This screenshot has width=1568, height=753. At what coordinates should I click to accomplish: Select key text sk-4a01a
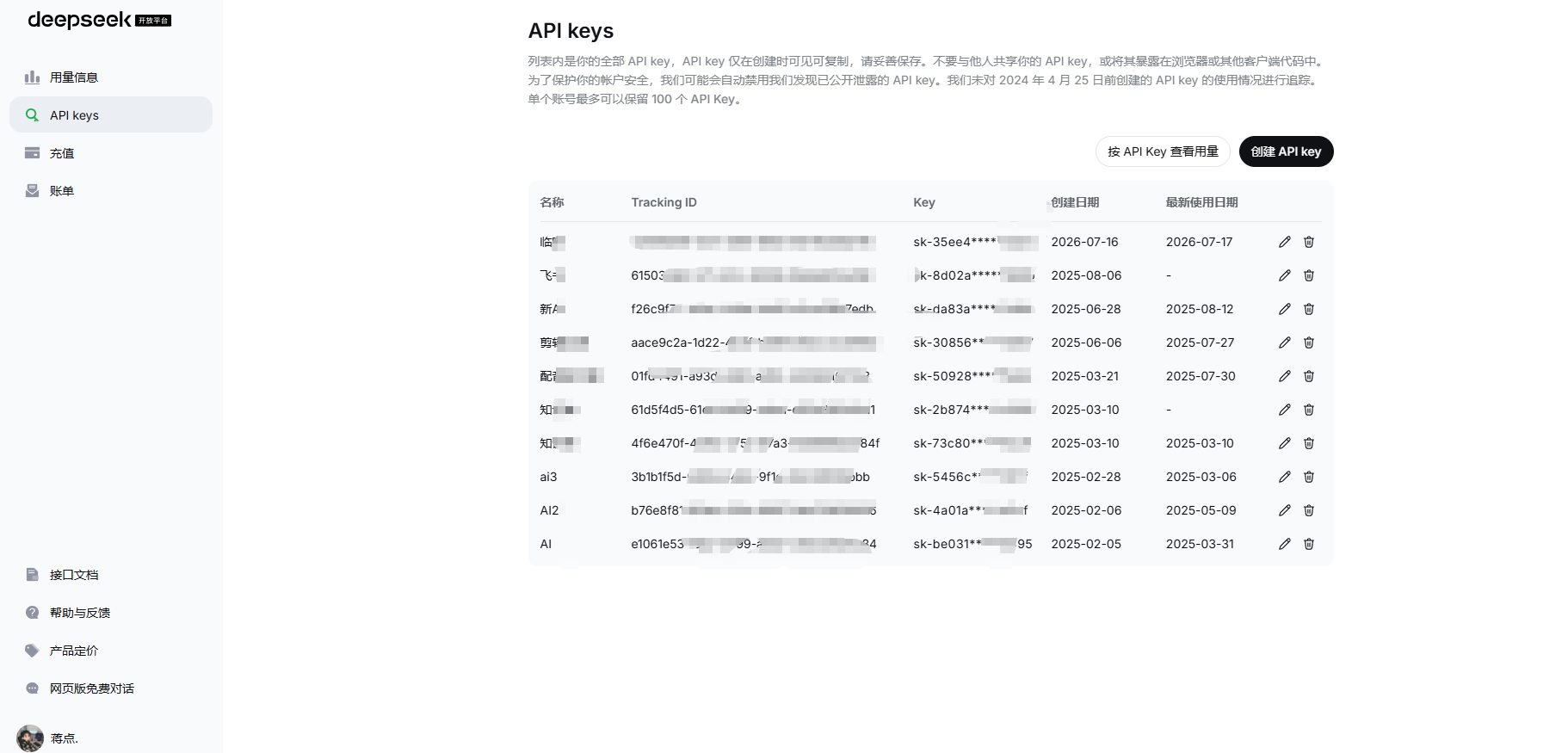pyautogui.click(x=971, y=510)
